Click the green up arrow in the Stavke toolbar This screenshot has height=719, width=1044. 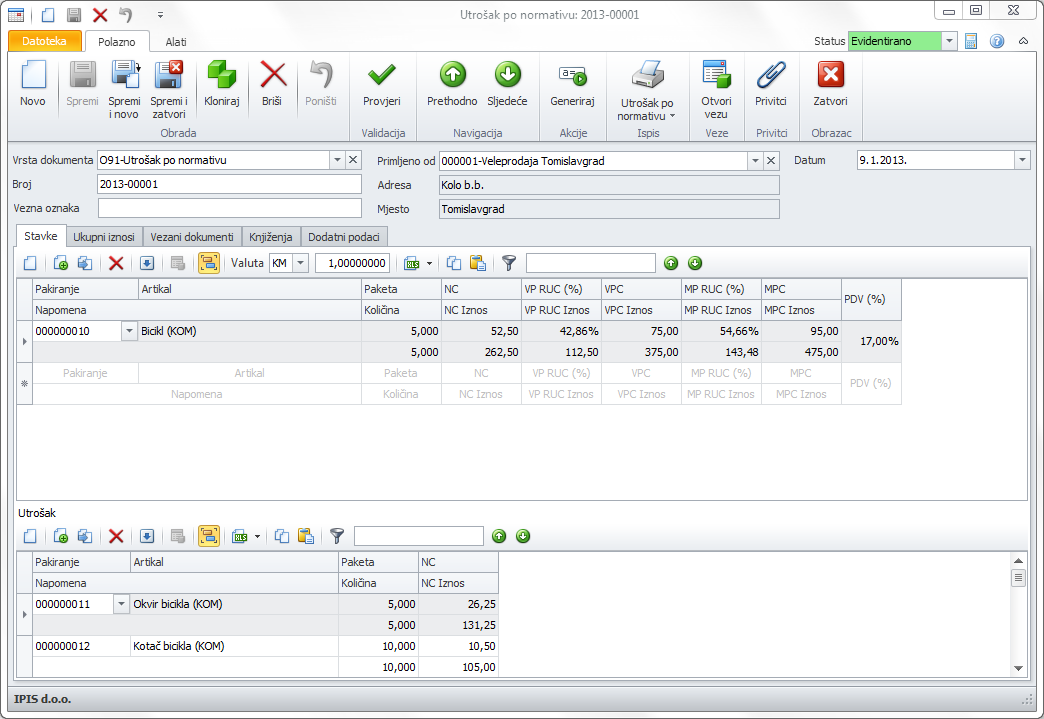tap(671, 263)
